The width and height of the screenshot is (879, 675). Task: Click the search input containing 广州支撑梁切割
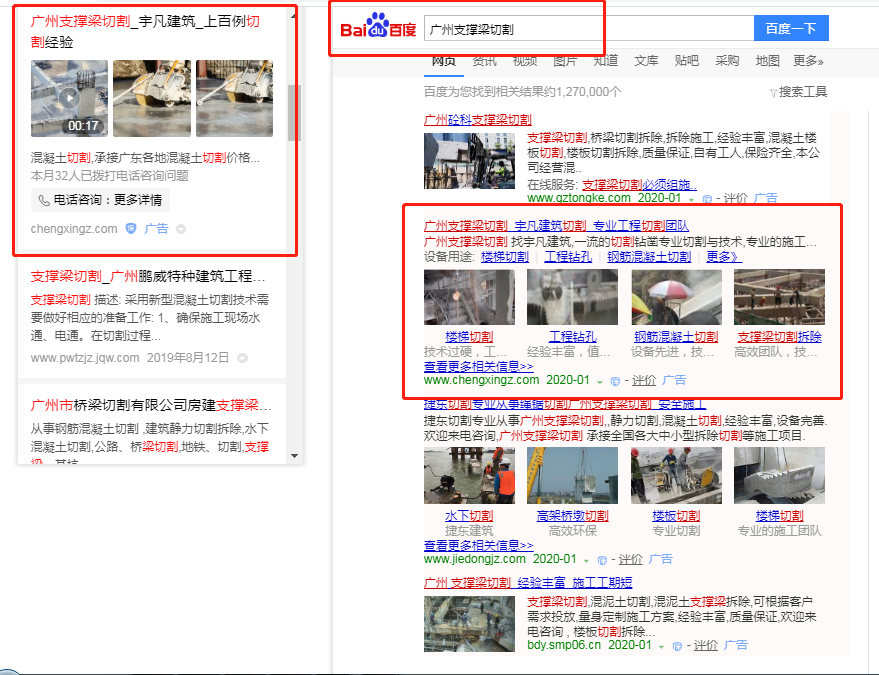(588, 29)
